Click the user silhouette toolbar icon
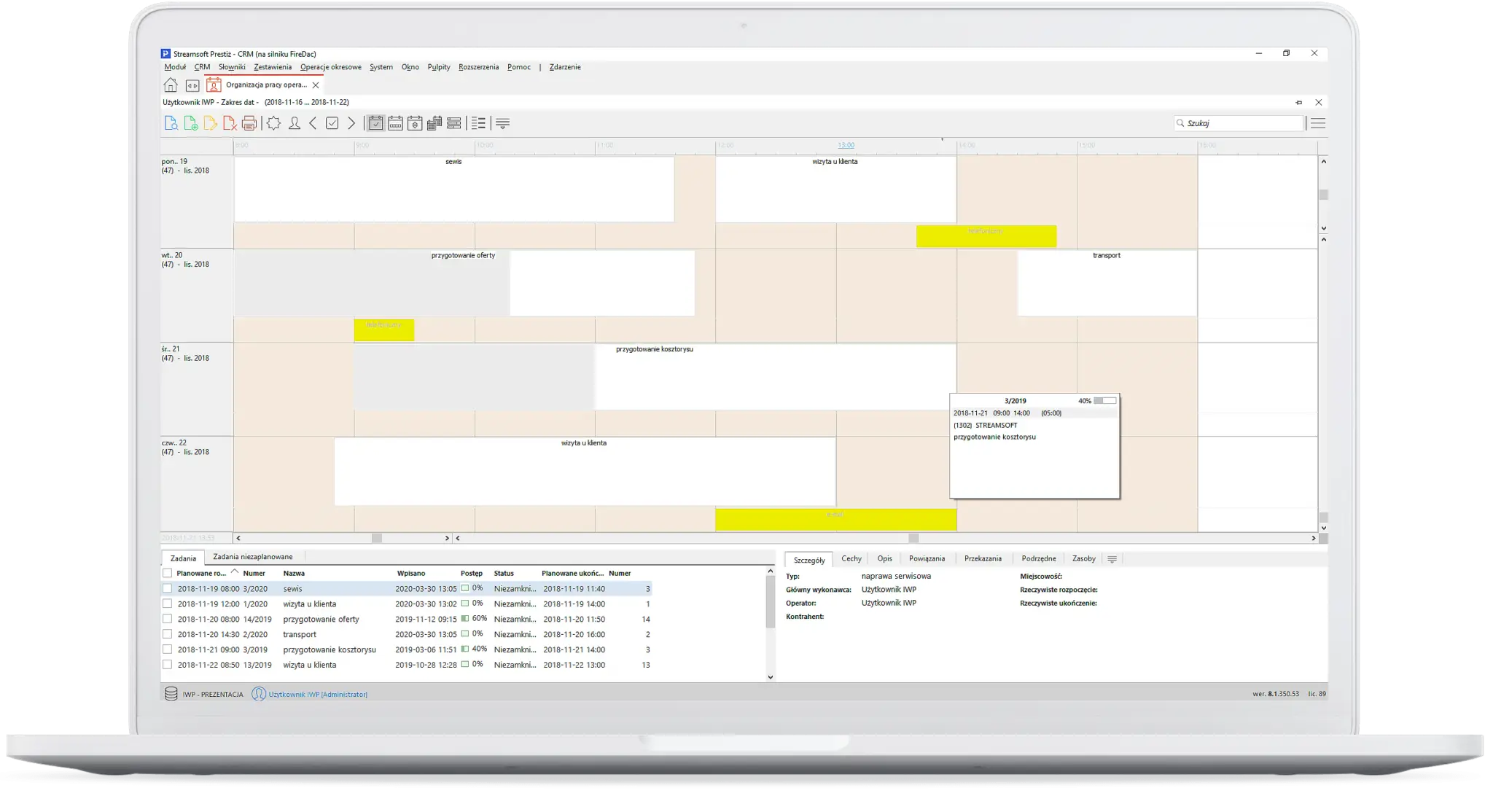Viewport: 1493px width, 812px height. (x=294, y=123)
